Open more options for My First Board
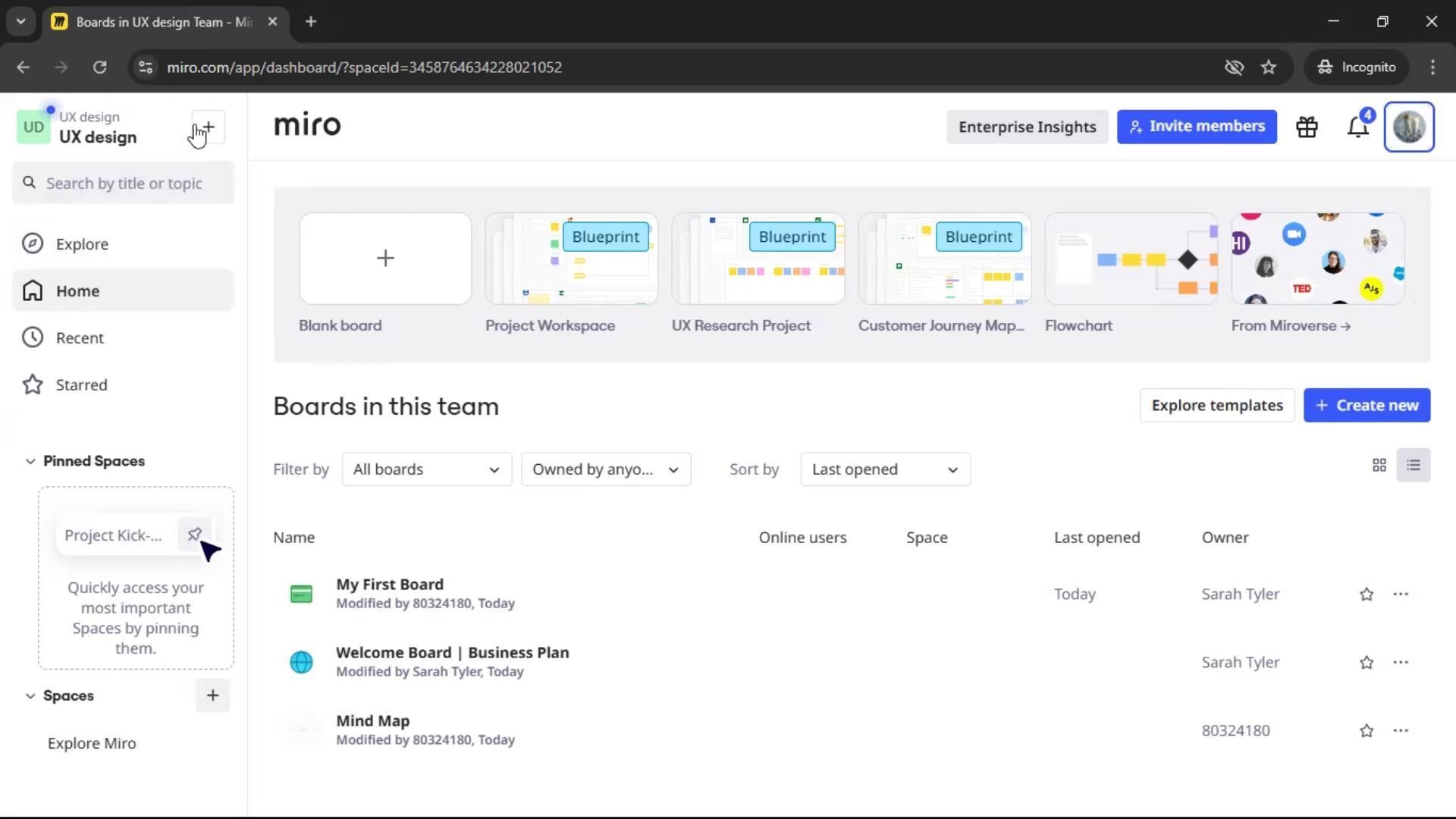This screenshot has width=1456, height=819. 1401,594
